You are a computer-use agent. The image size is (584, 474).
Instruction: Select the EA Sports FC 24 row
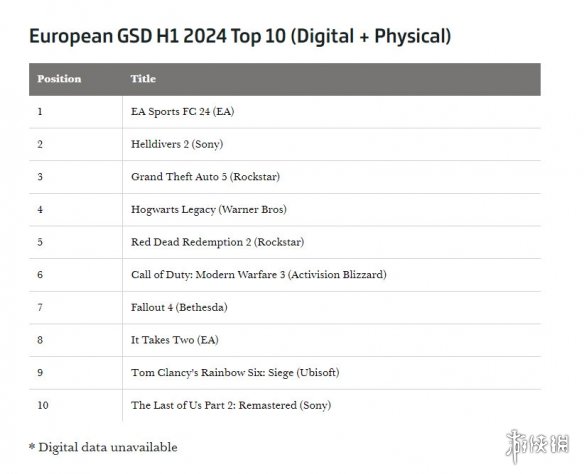pyautogui.click(x=285, y=112)
